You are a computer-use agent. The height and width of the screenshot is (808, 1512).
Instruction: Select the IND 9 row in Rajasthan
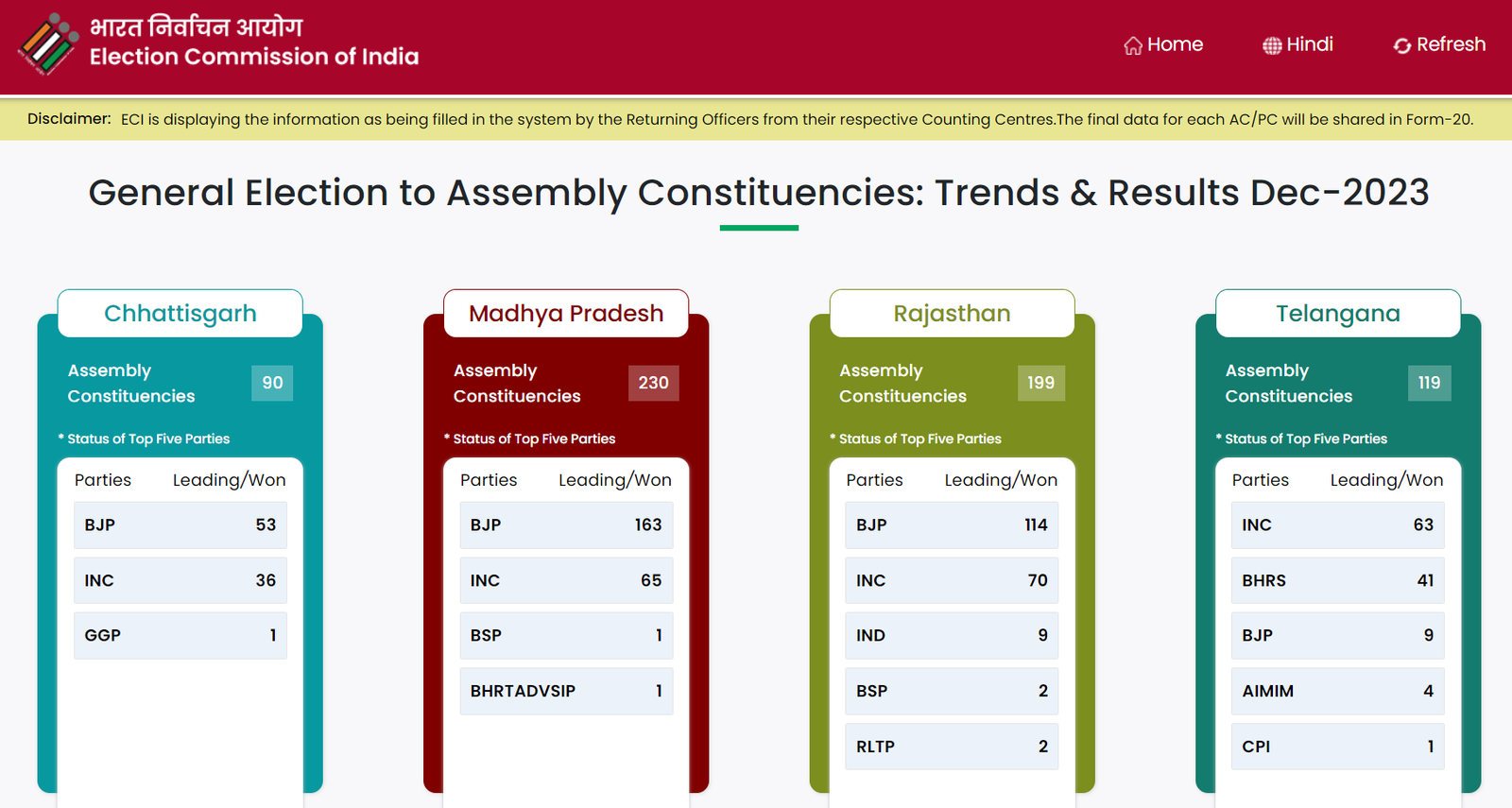pos(952,636)
